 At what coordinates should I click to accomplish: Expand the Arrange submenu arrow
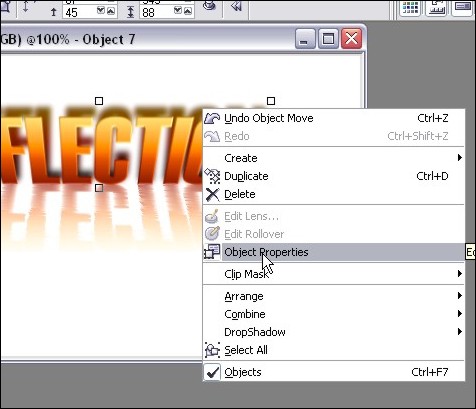[x=460, y=296]
